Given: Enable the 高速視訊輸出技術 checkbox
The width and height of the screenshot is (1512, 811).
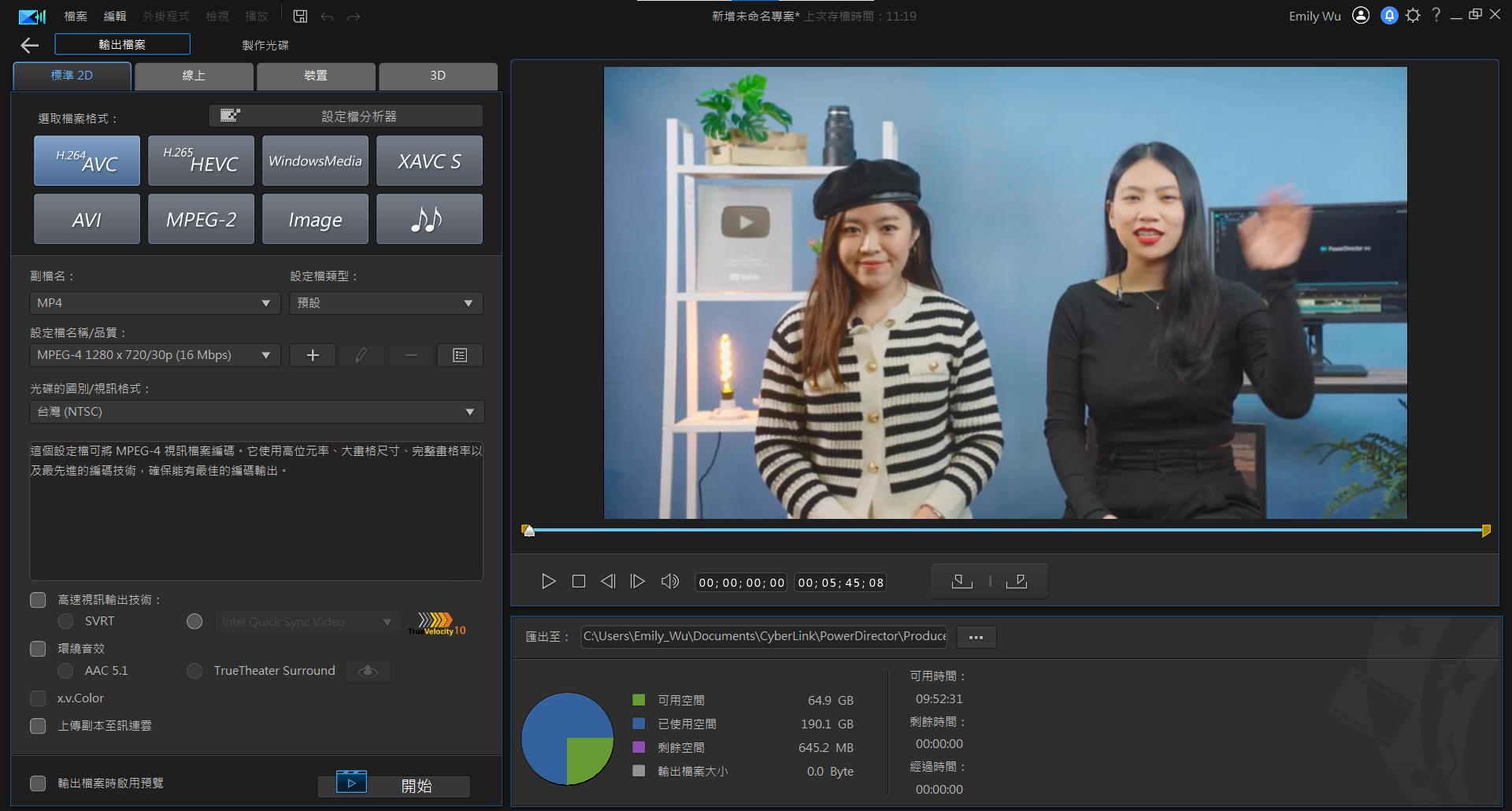Looking at the screenshot, I should pyautogui.click(x=38, y=600).
